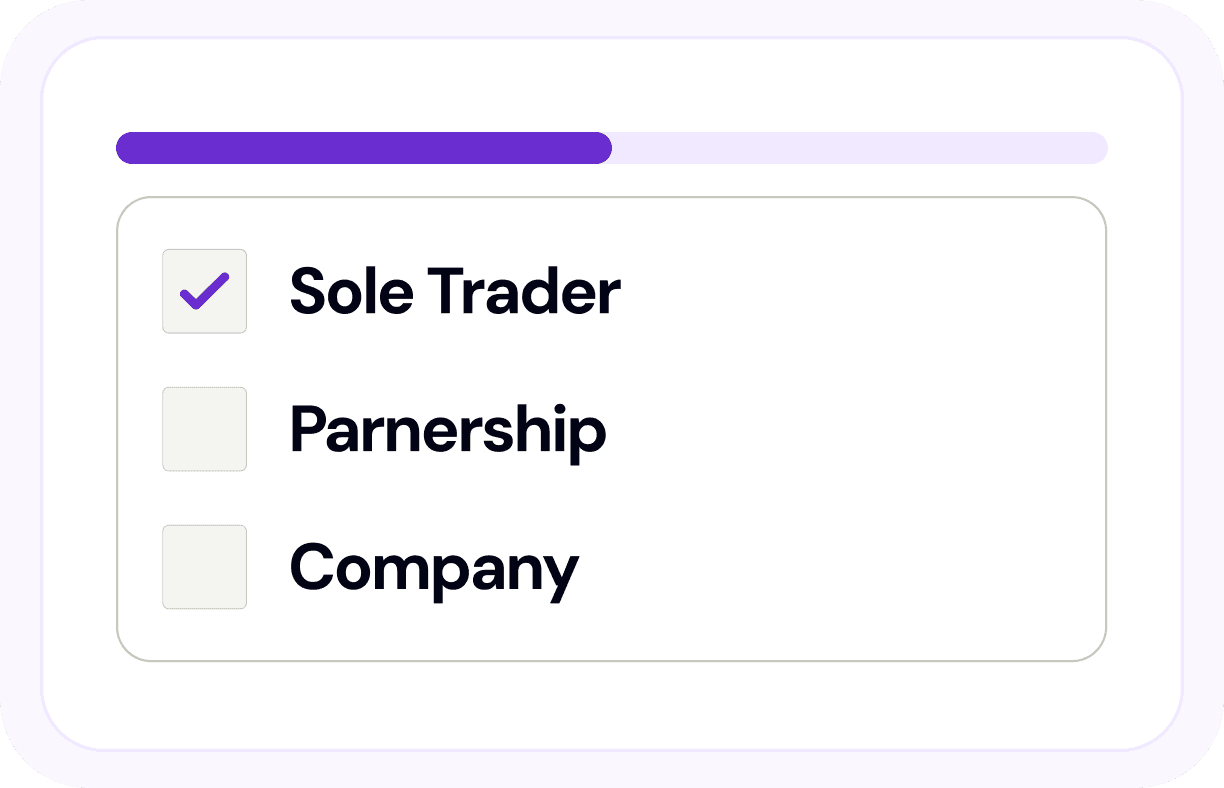The image size is (1224, 788).
Task: Click the unfilled light progress track
Action: (x=860, y=148)
